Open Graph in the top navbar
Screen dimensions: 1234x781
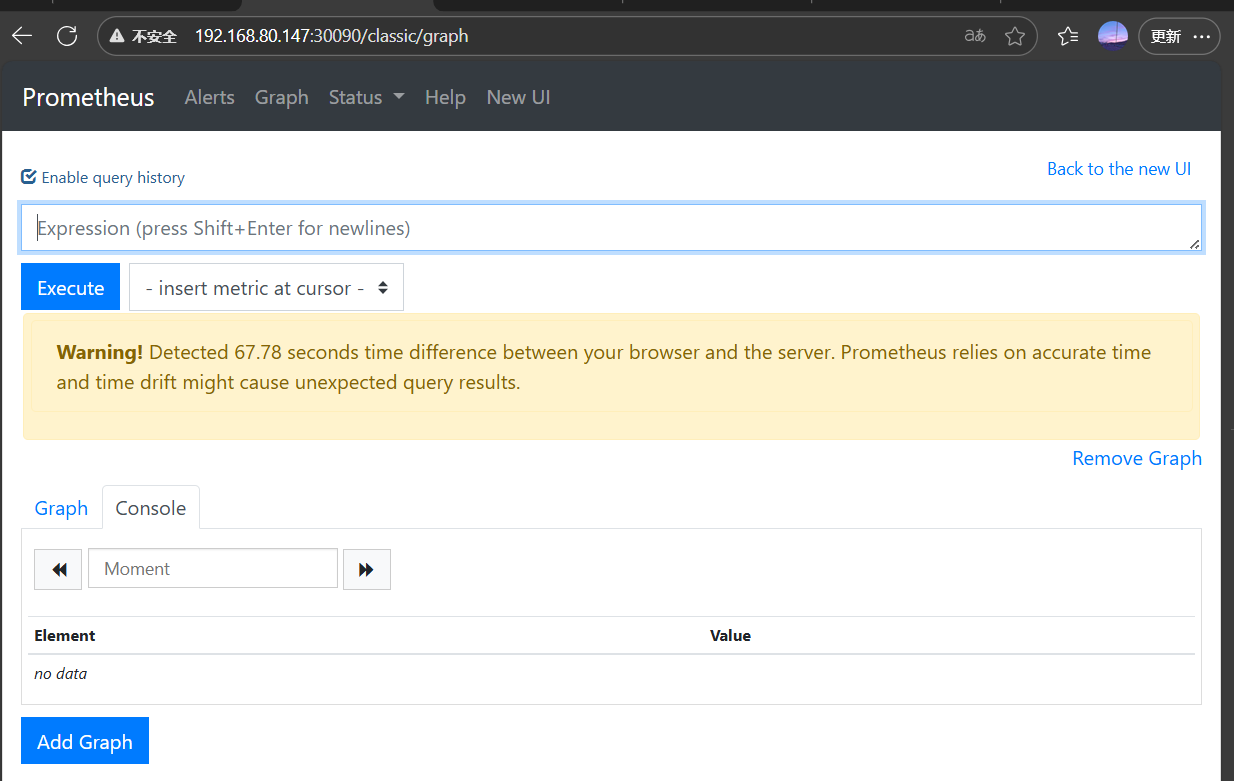[x=282, y=97]
